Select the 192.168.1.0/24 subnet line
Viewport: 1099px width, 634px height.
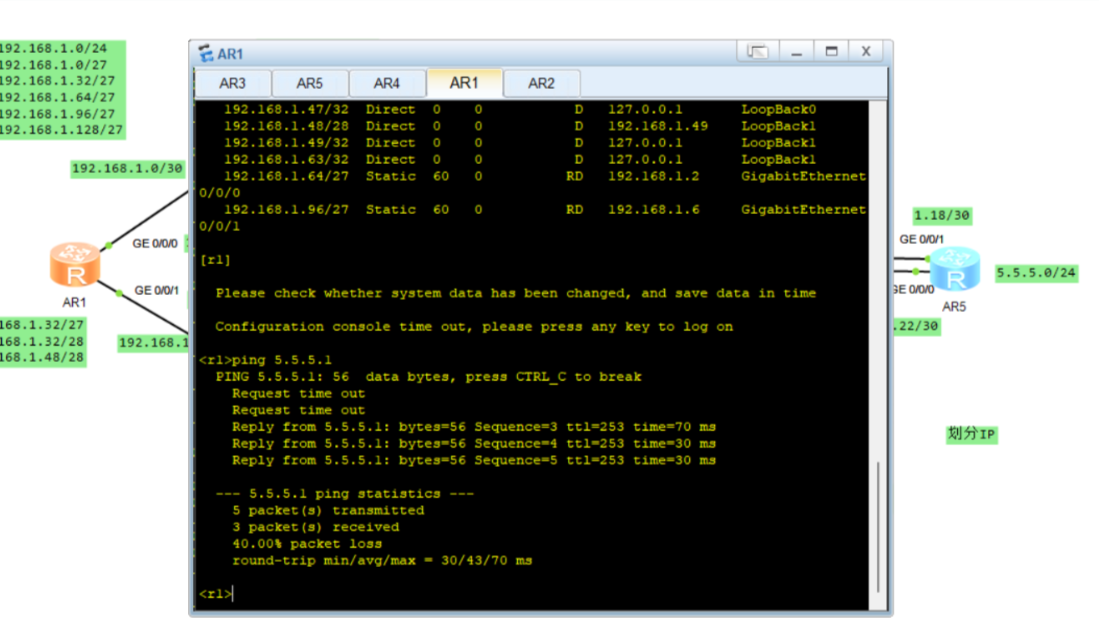[x=53, y=48]
